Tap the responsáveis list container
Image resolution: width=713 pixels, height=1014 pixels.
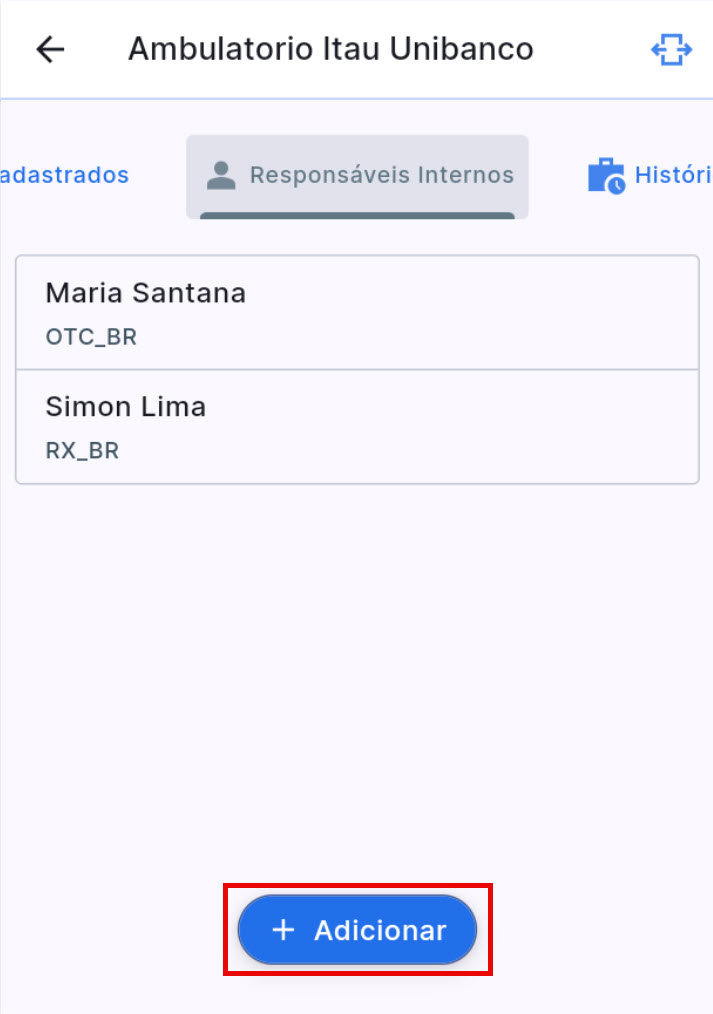[357, 369]
